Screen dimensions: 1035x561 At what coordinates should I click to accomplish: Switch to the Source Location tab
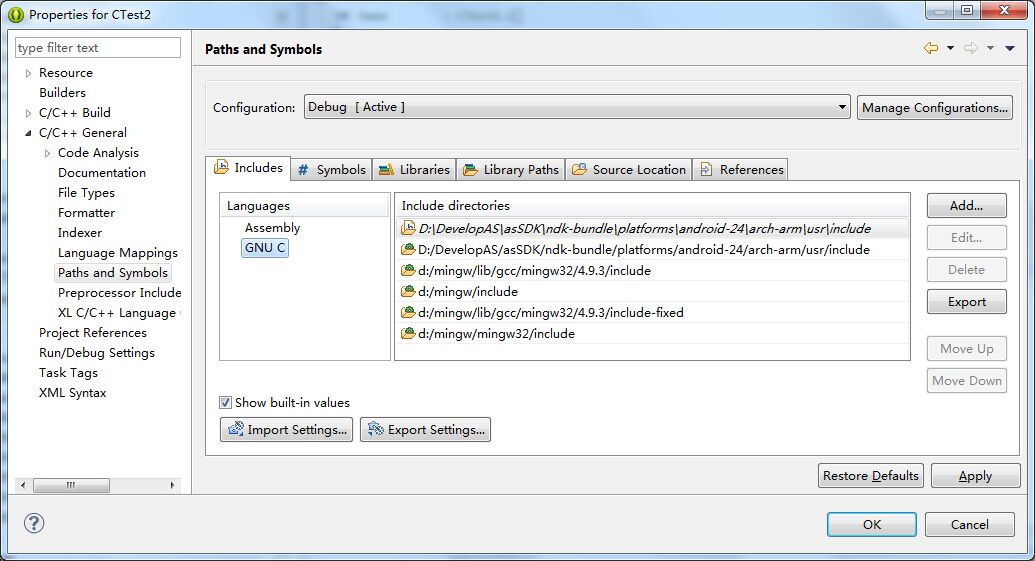[x=629, y=170]
